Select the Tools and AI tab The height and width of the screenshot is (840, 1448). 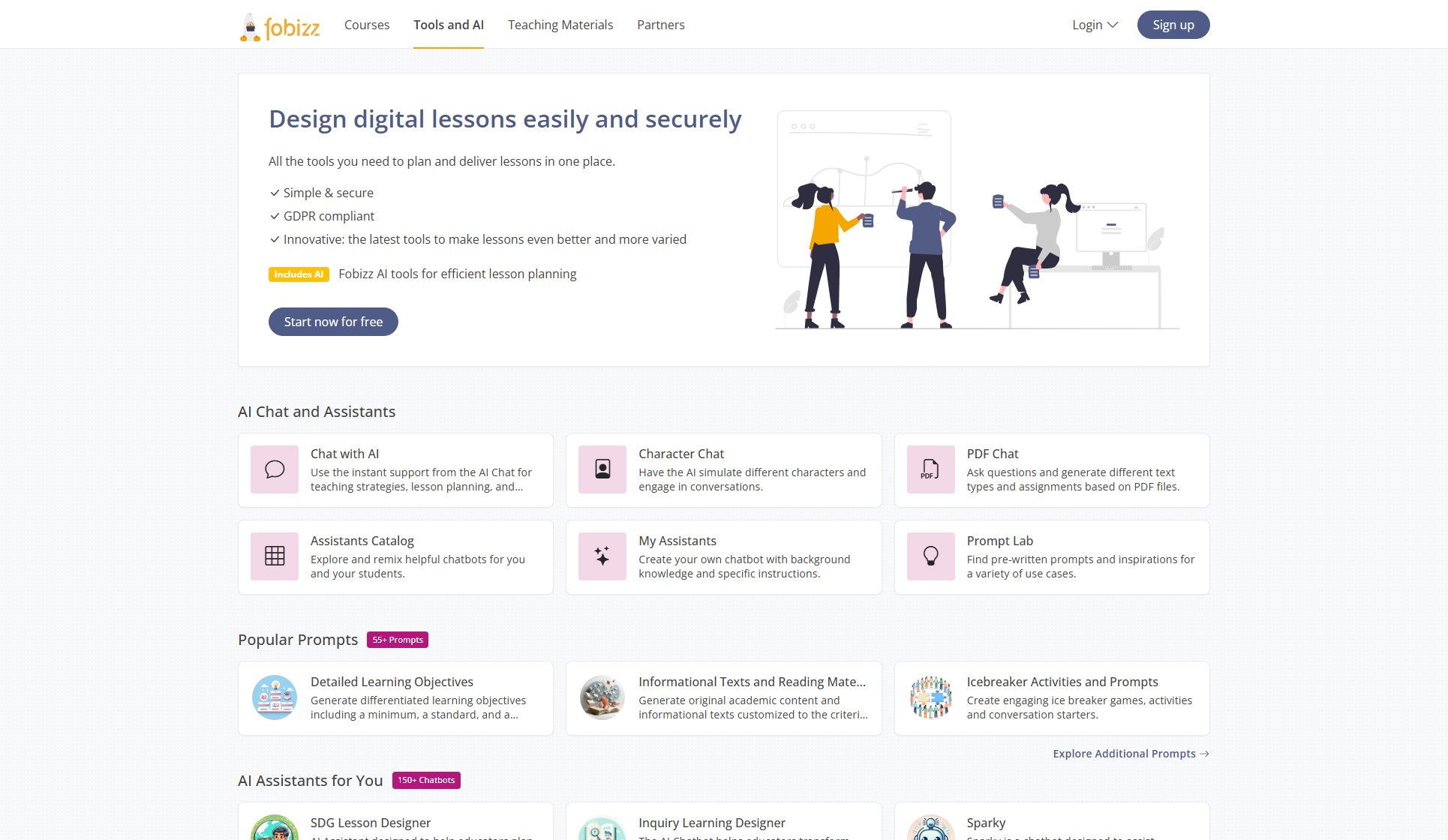[448, 24]
